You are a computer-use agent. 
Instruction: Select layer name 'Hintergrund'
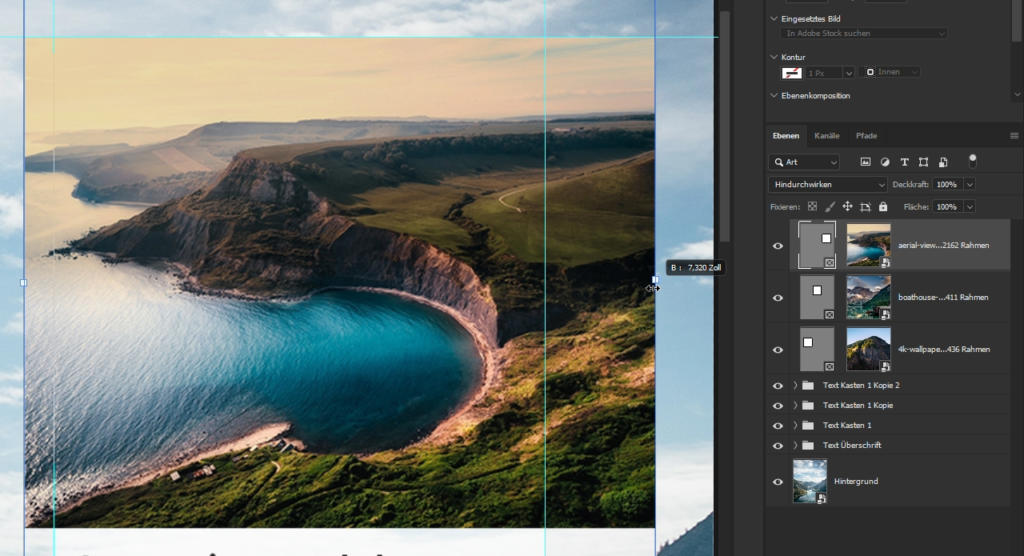[856, 482]
